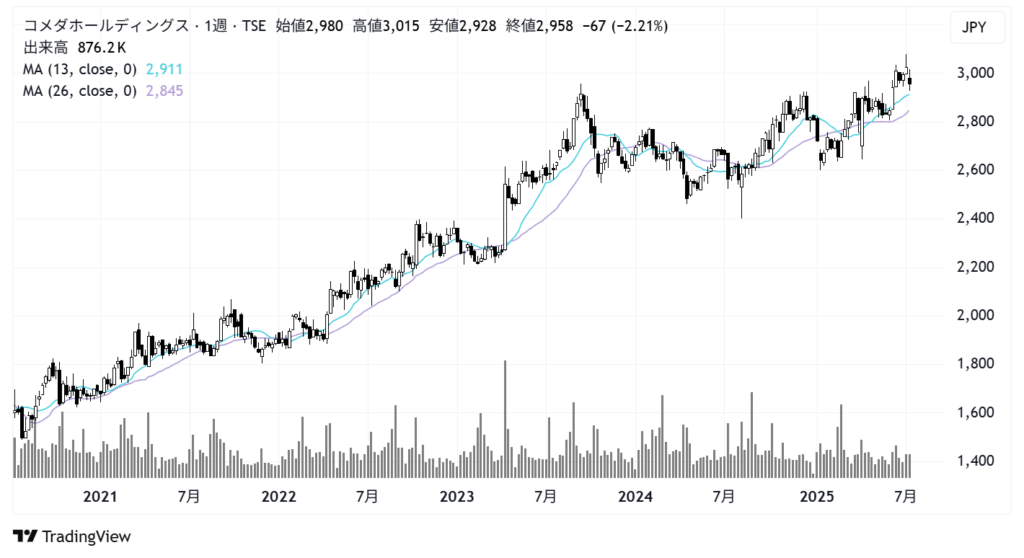Click the MA 13 value 2,911
Image resolution: width=1024 pixels, height=558 pixels.
click(164, 69)
